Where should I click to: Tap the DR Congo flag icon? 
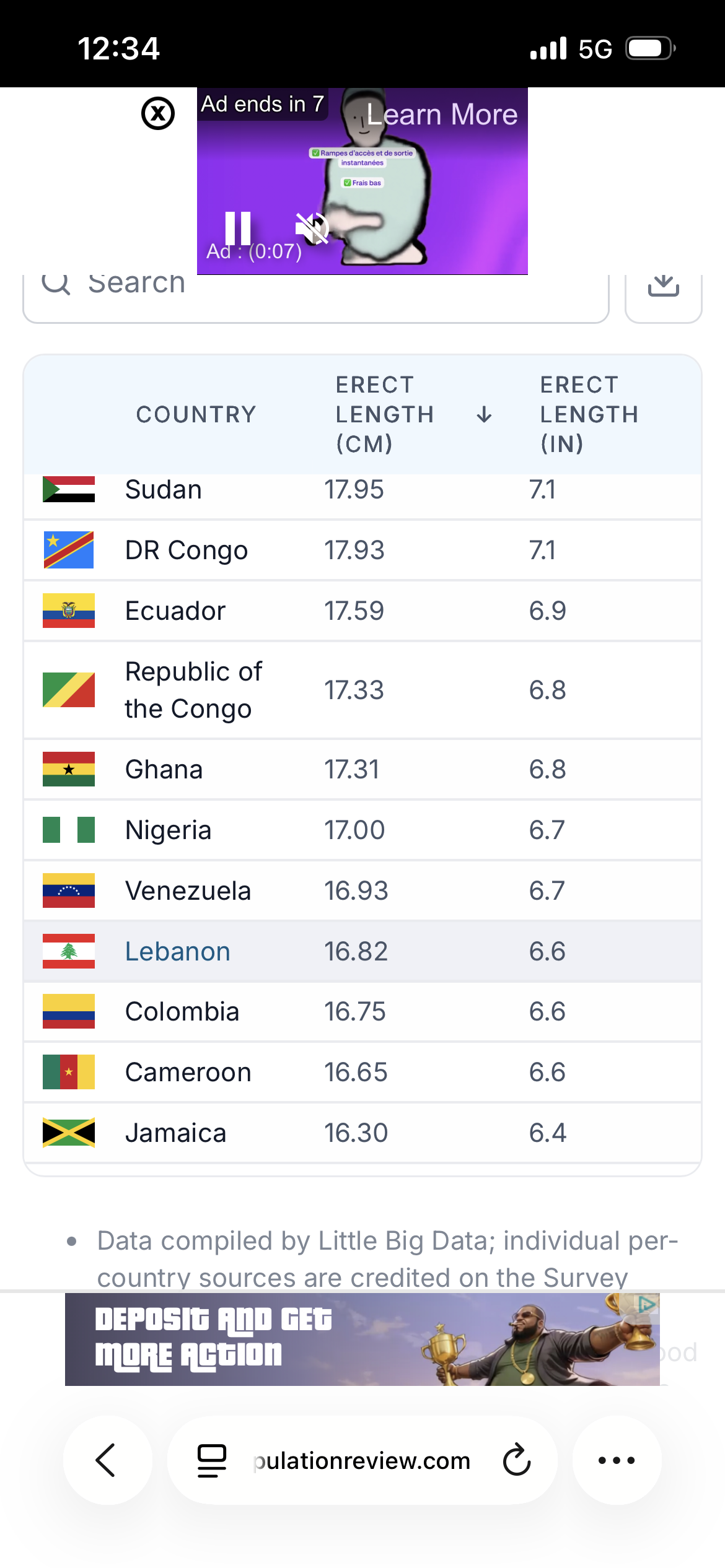click(69, 550)
